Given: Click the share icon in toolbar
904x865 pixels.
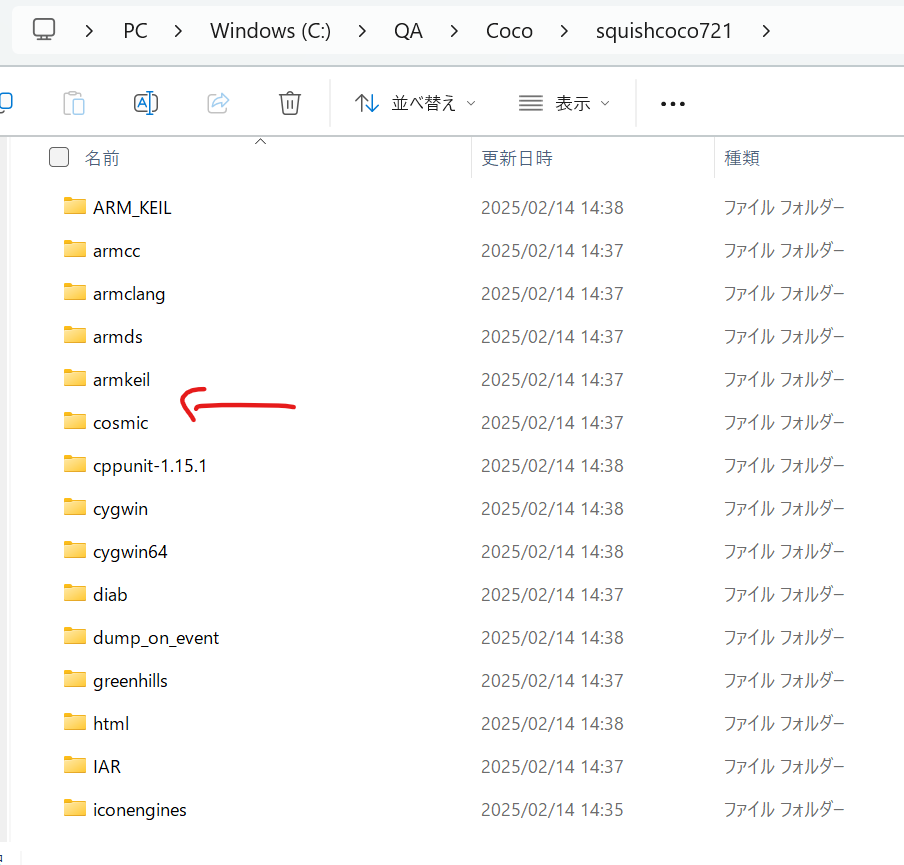Looking at the screenshot, I should click(x=218, y=103).
